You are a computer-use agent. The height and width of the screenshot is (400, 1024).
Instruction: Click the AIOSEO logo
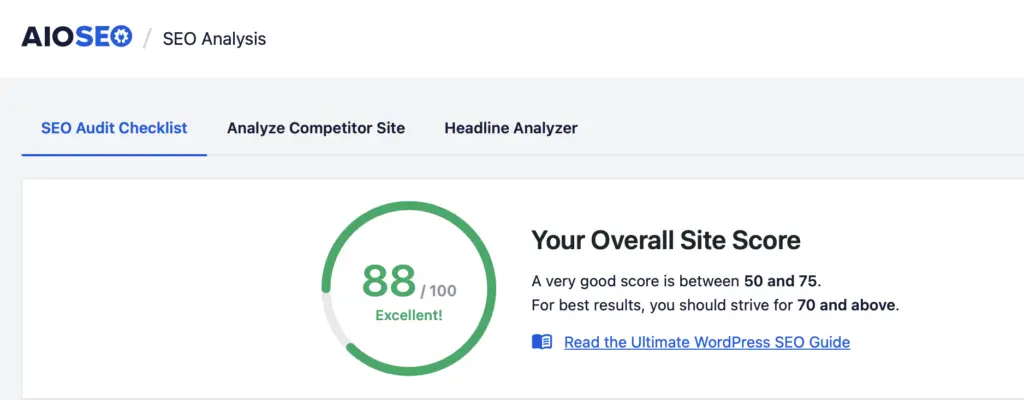(76, 38)
